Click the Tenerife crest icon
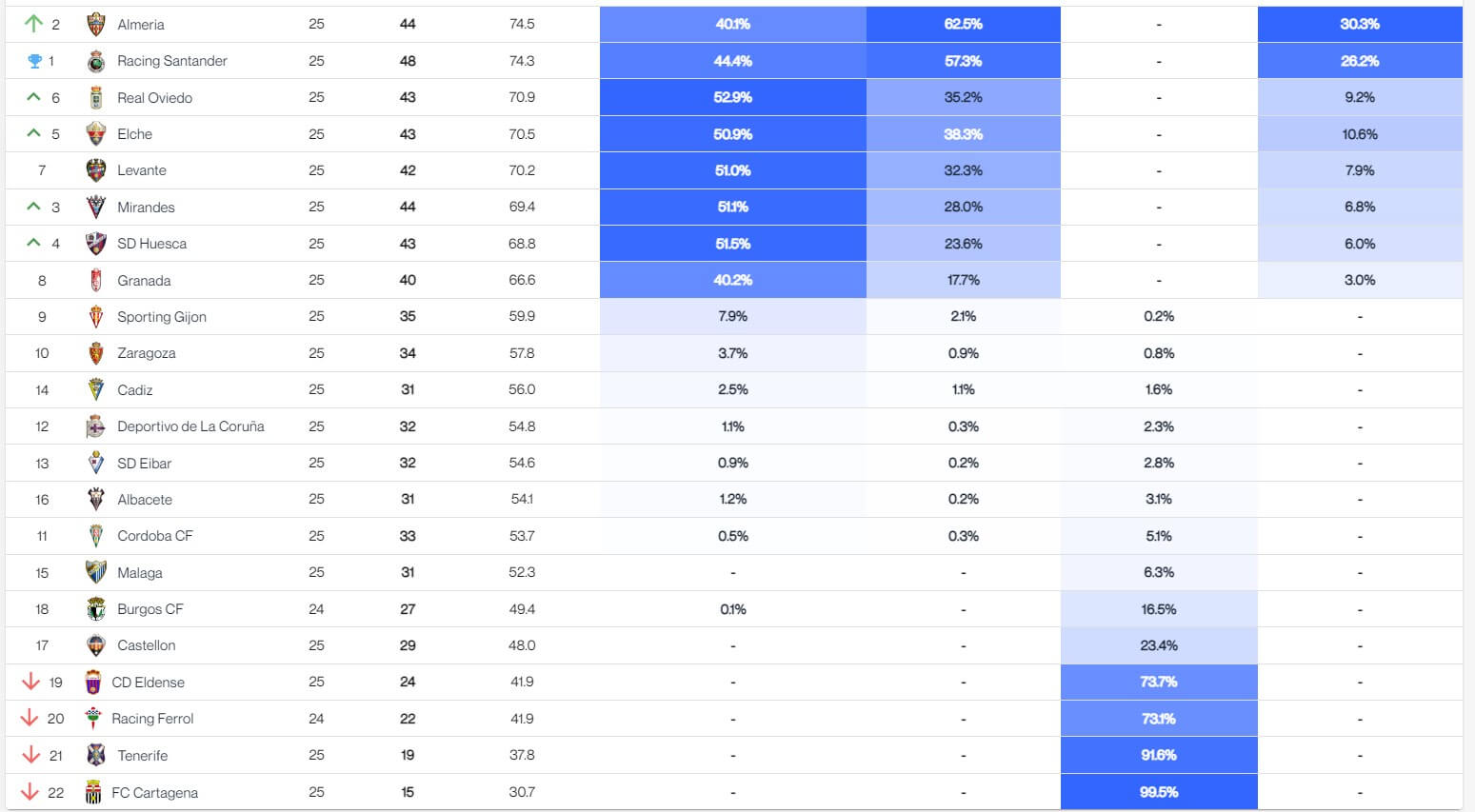The height and width of the screenshot is (812, 1475). coord(95,756)
